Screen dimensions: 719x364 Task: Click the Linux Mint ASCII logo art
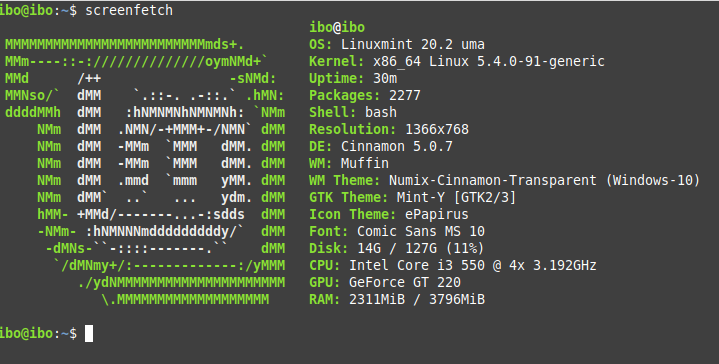click(145, 172)
